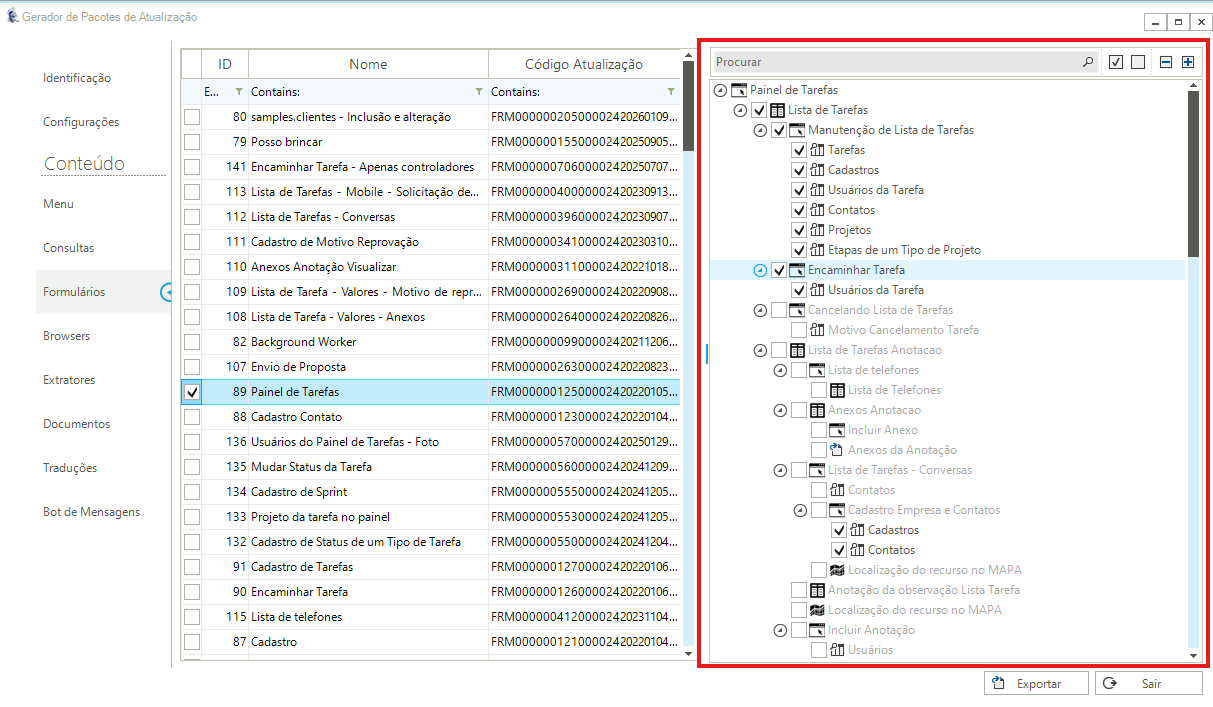Screen dimensions: 1213x707
Task: Click the magnifier icon in Procurar field
Action: [1088, 62]
